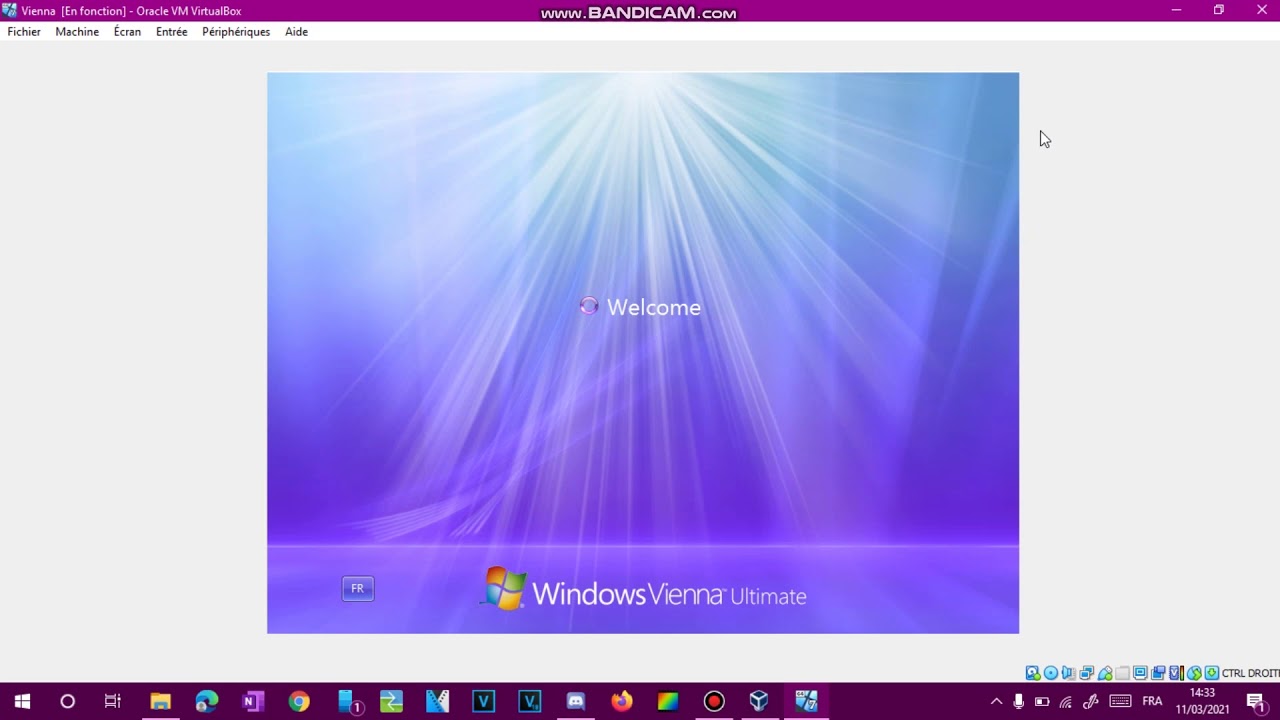Click the audio status icon in VirtualBox

pos(1068,673)
